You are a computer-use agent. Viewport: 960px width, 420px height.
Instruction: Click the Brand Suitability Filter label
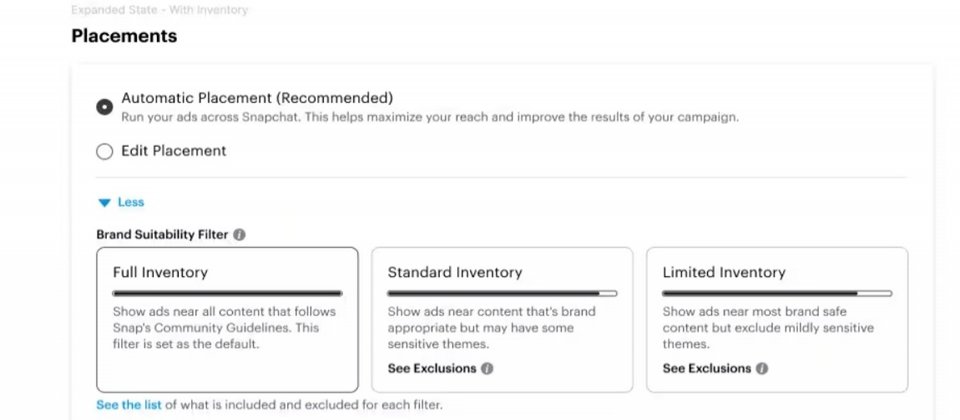click(x=162, y=234)
